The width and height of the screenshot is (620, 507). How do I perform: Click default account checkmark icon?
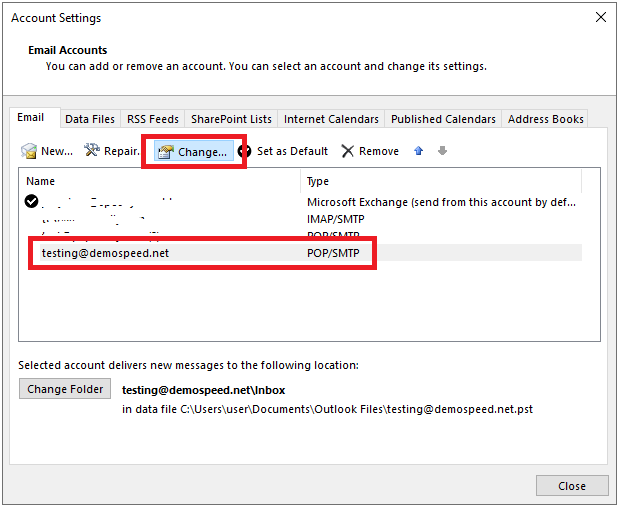point(32,201)
